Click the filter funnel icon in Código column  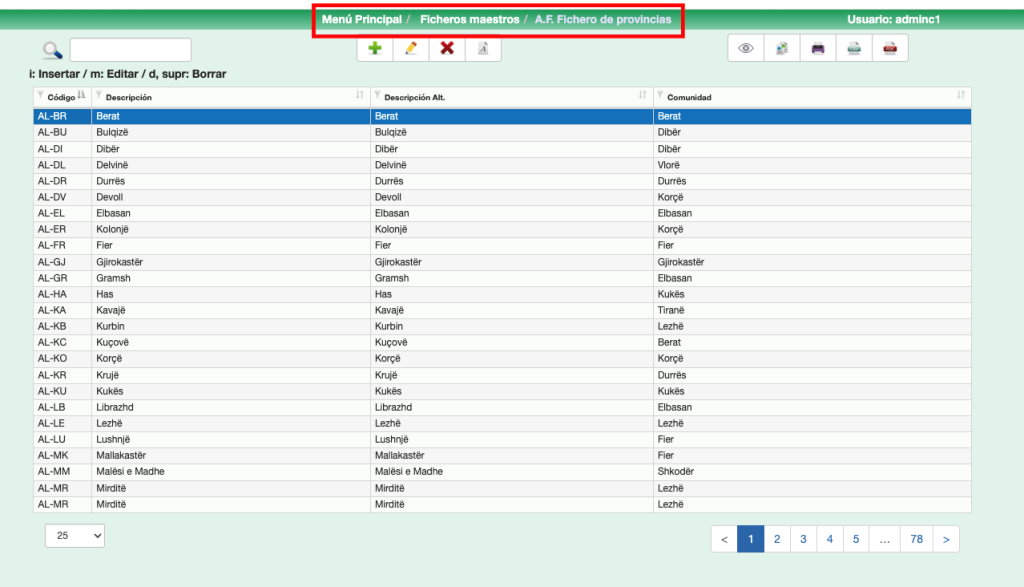[40, 96]
